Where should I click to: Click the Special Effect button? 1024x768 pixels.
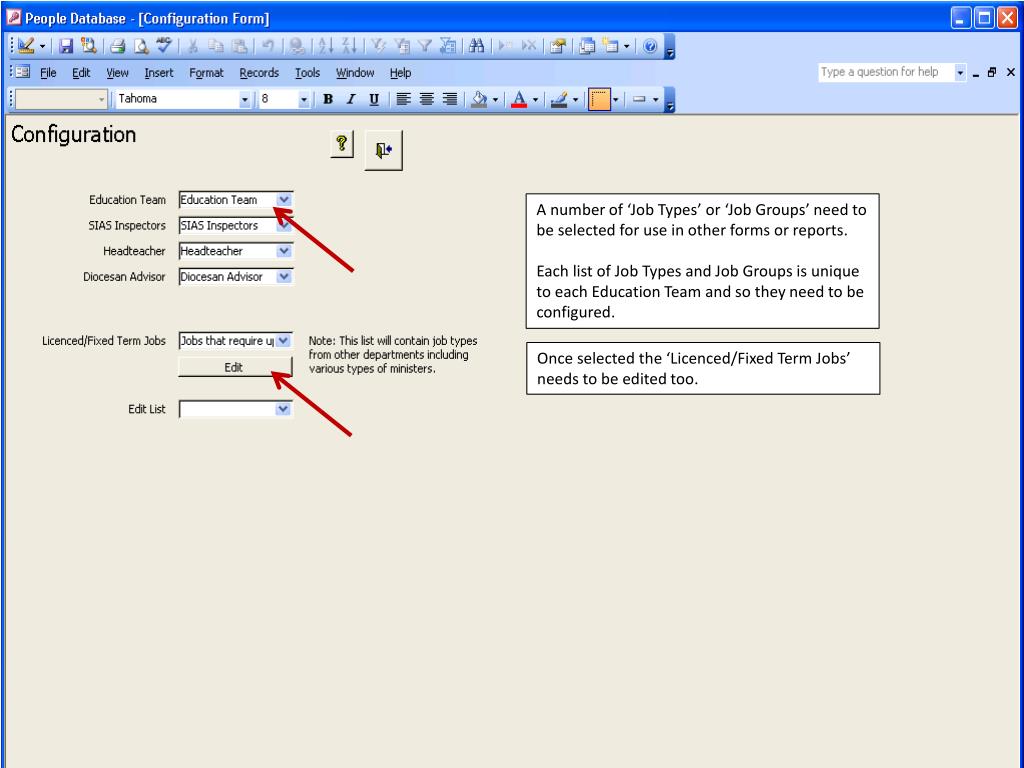pos(639,99)
